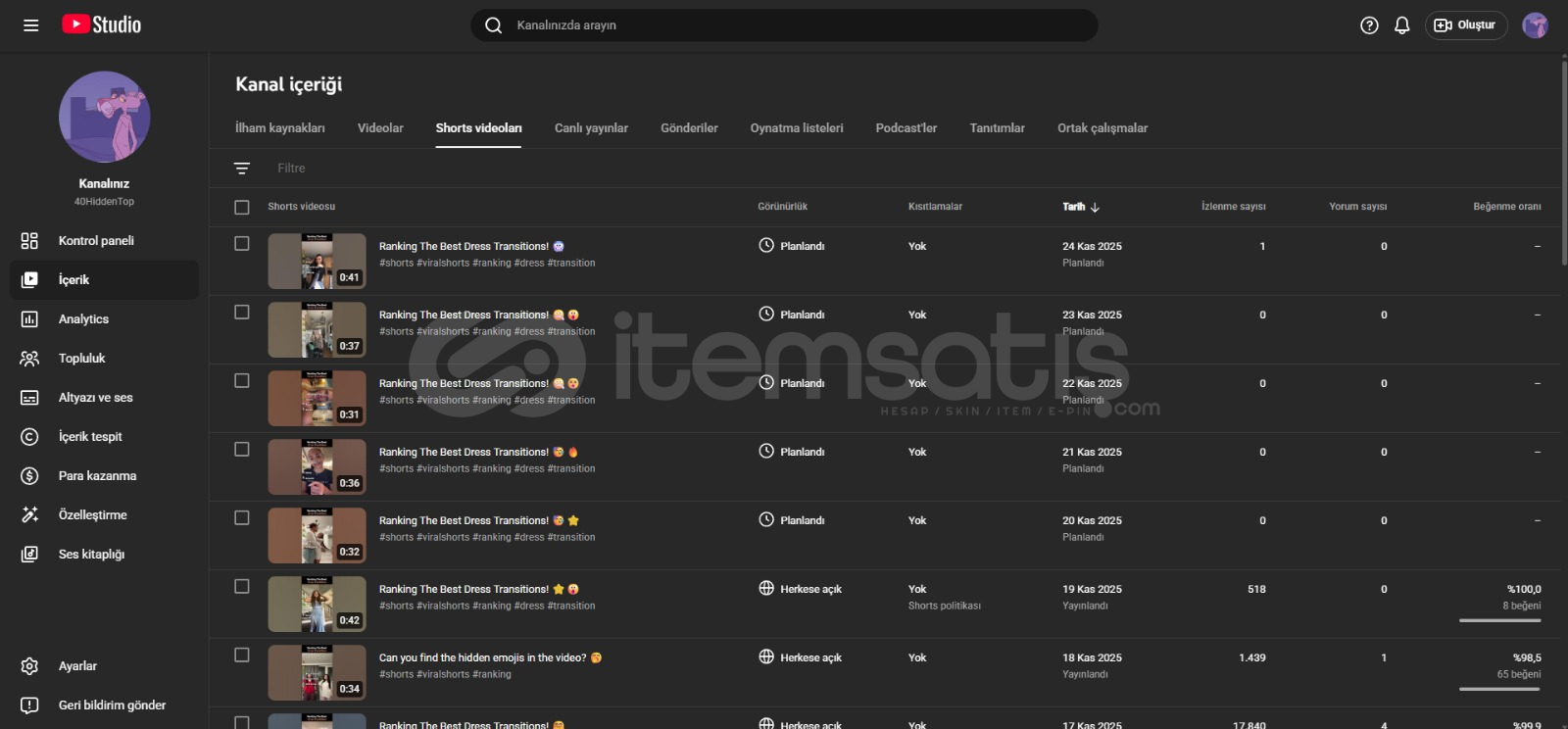
Task: Switch to the Oynatma listeleri tab
Action: [796, 128]
